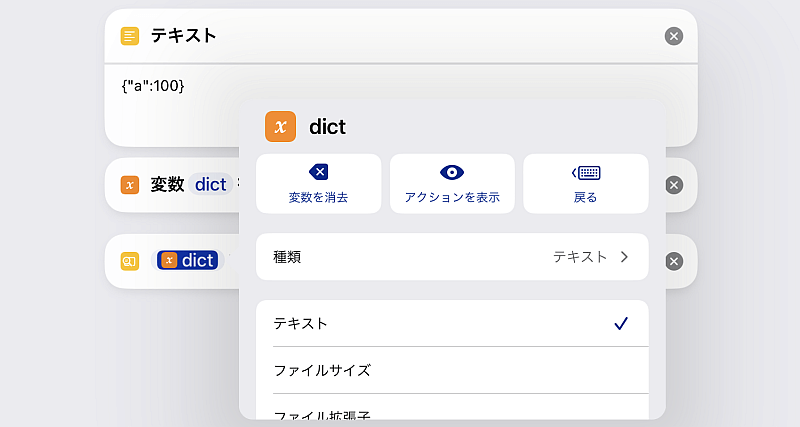This screenshot has height=427, width=800.
Task: Select the blue dict variable token
Action: click(x=188, y=261)
